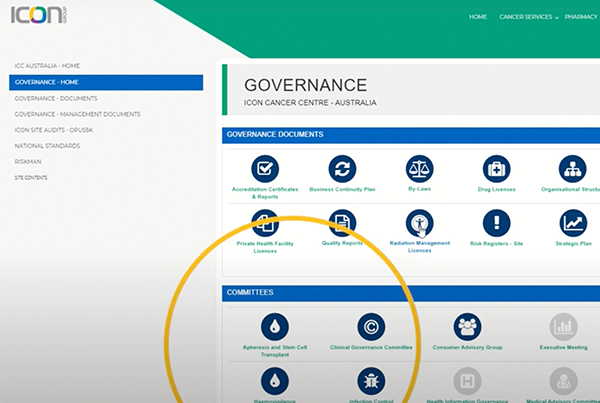The width and height of the screenshot is (600, 403).
Task: Click the Clinical Governance Committee label
Action: [x=371, y=347]
